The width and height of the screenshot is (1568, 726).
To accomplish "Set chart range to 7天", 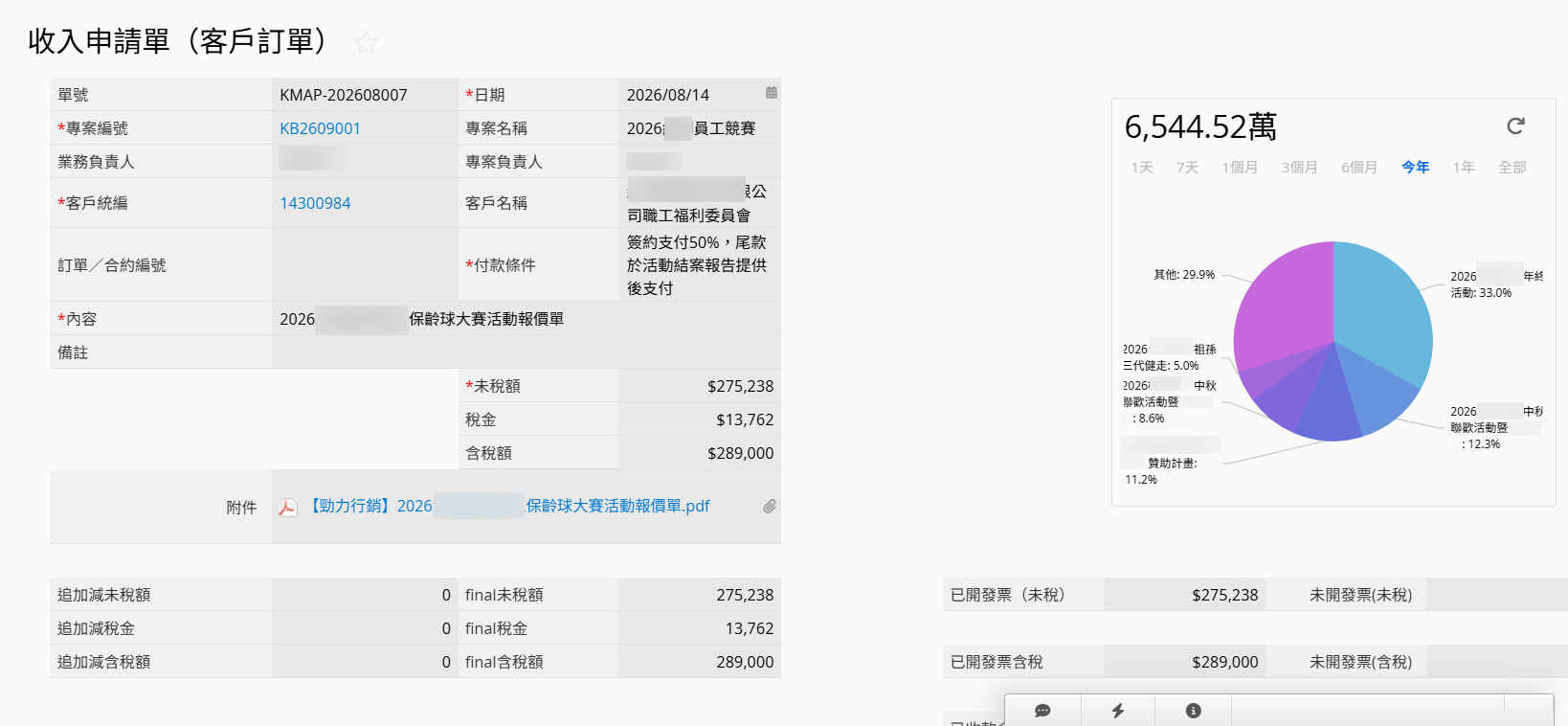I will [x=1187, y=168].
